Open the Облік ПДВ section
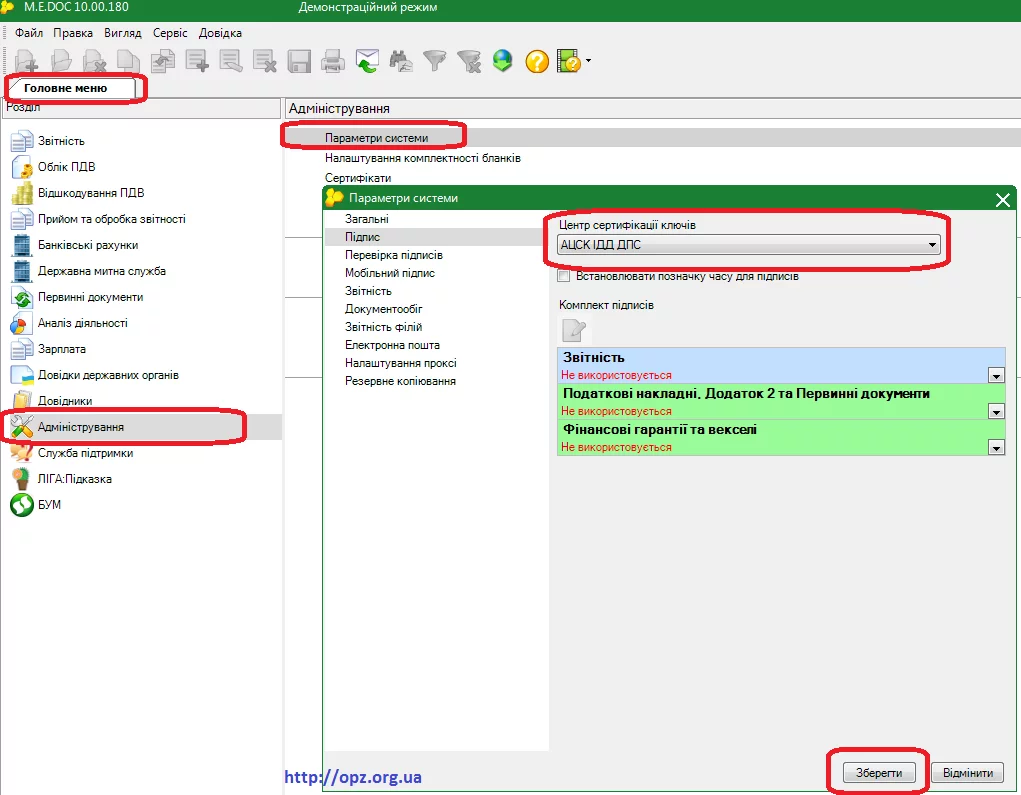Image resolution: width=1021 pixels, height=795 pixels. pyautogui.click(x=66, y=167)
